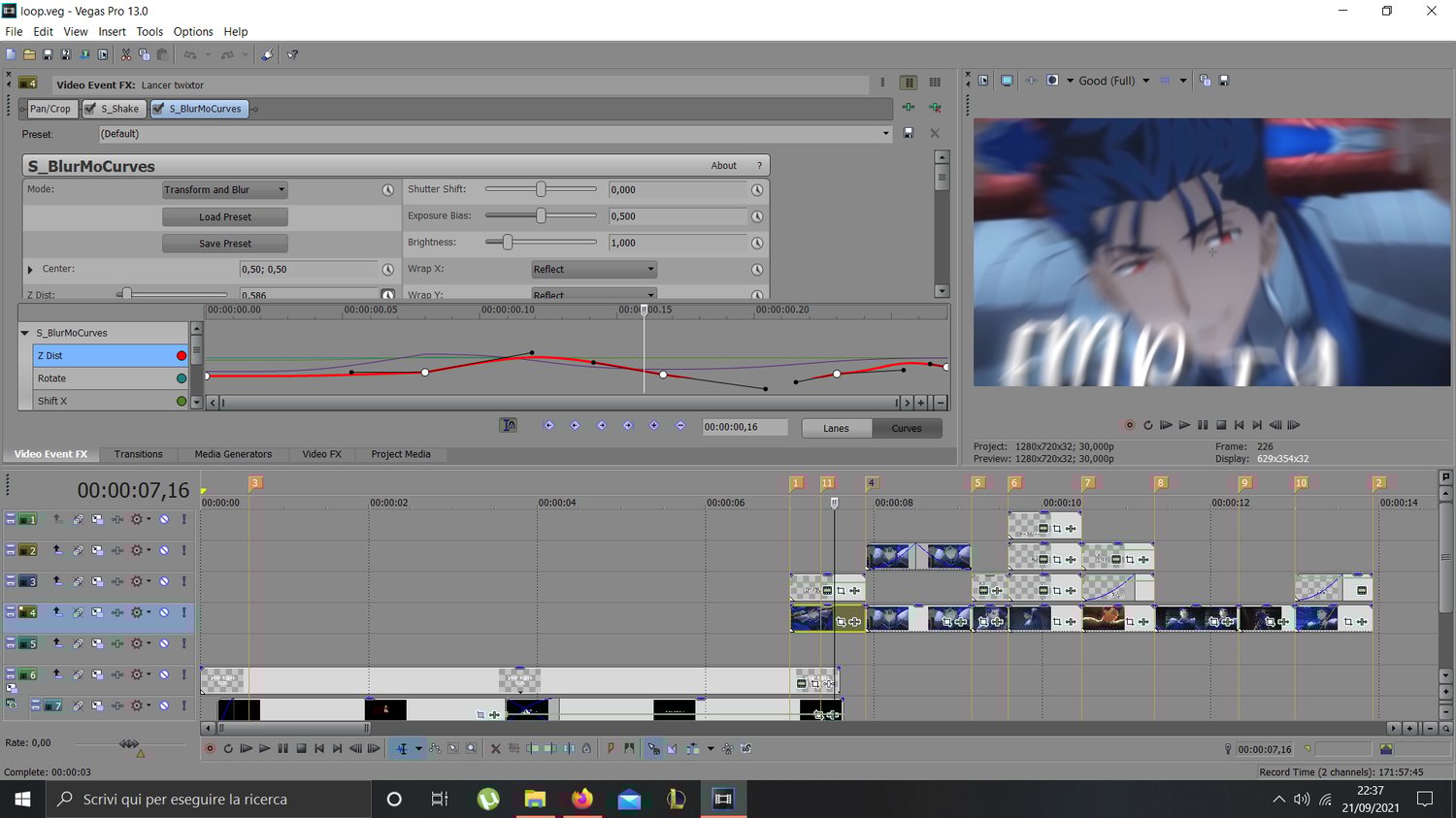Toggle the Shift X curve green dot
1456x818 pixels.
click(x=182, y=401)
